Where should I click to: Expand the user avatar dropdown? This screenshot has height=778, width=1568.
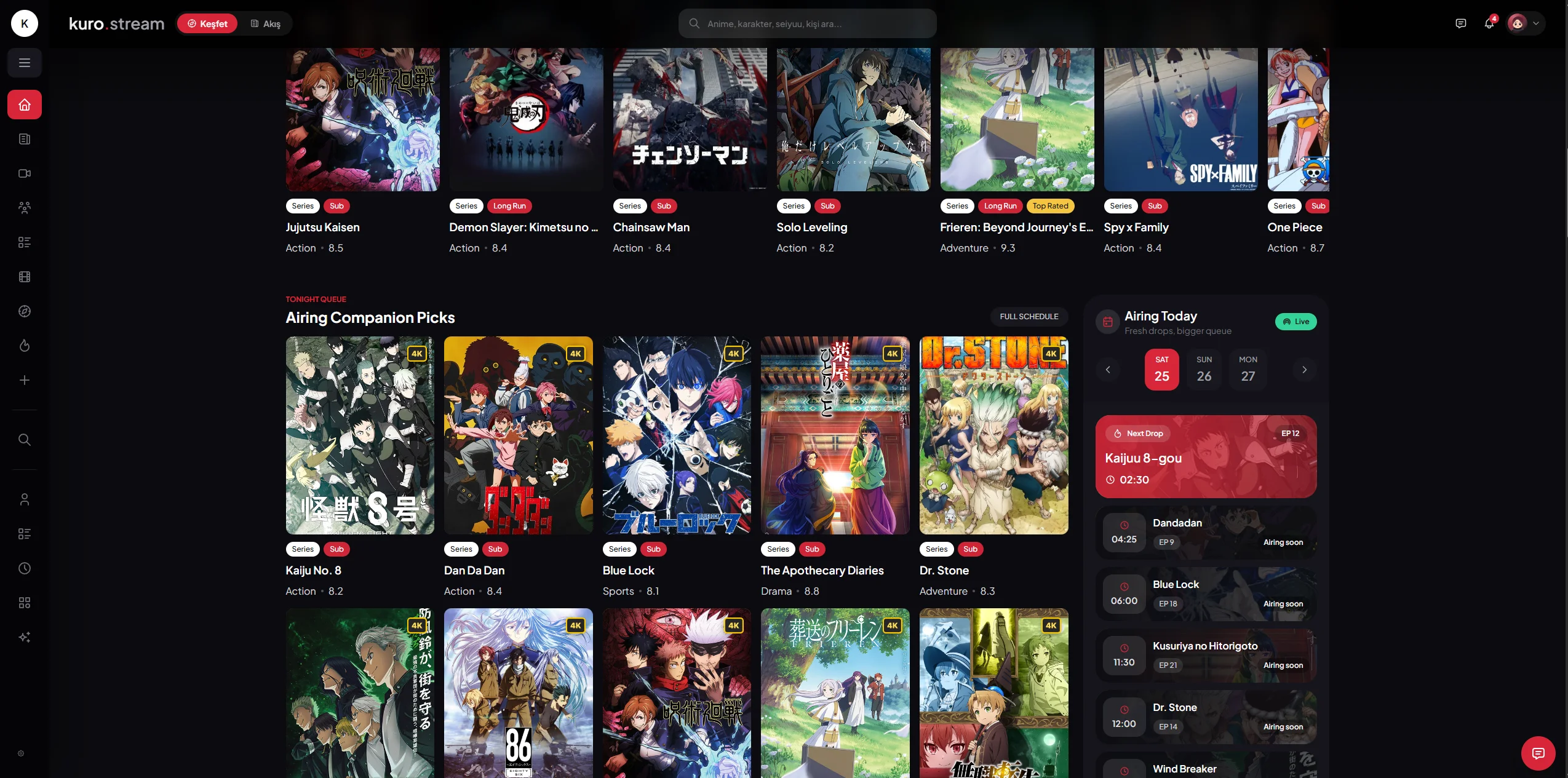pyautogui.click(x=1526, y=23)
